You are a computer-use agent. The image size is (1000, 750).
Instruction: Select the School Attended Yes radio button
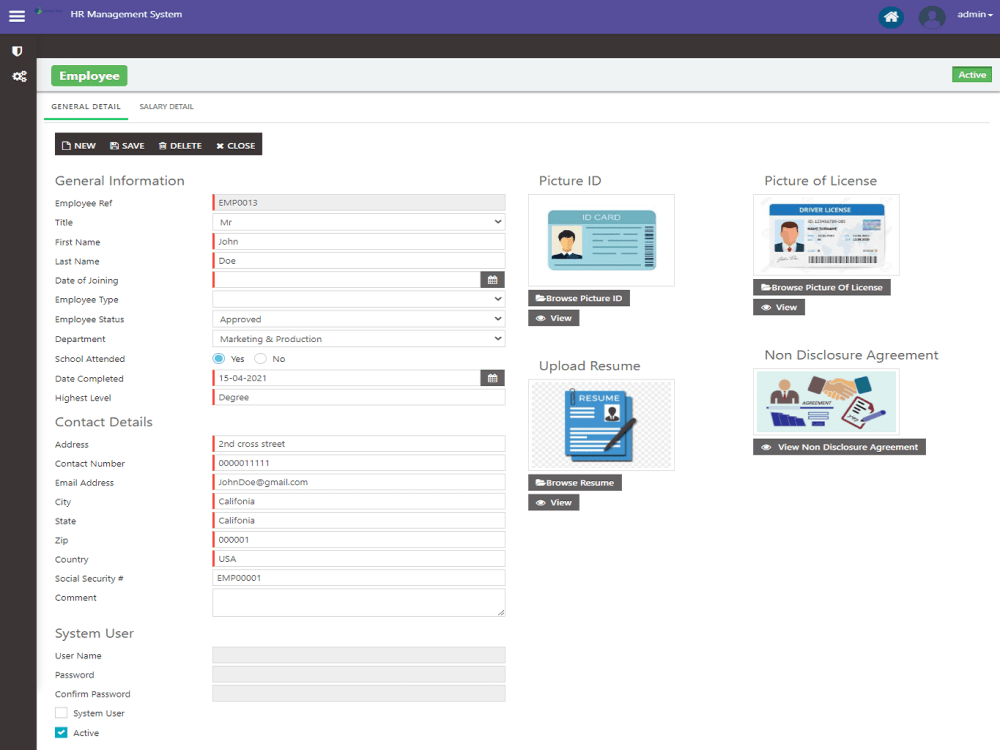pos(218,358)
